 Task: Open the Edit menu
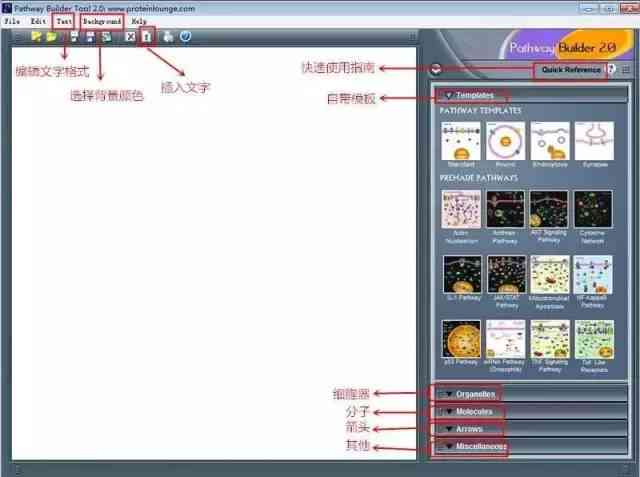click(38, 21)
